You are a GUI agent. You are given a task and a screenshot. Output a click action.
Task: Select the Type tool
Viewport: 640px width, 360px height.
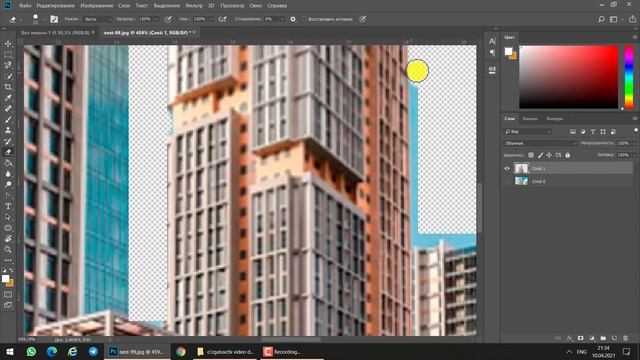point(8,206)
